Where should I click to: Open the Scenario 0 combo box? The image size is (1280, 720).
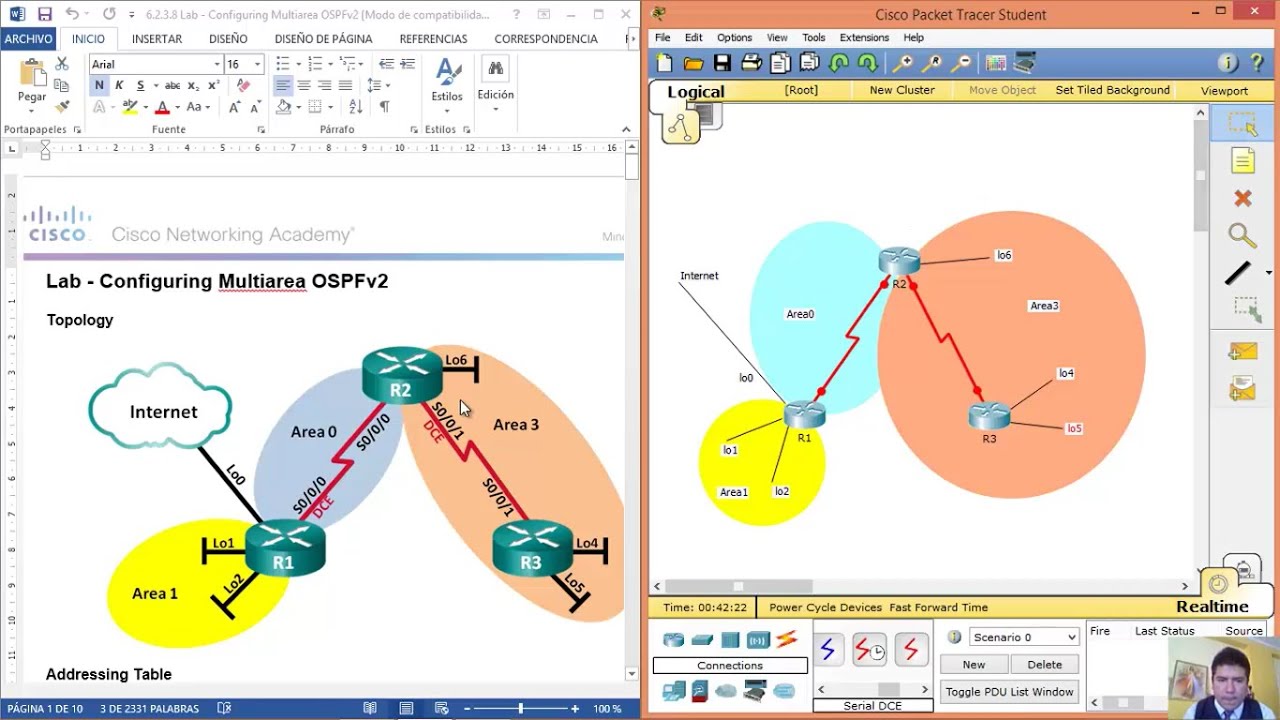1024,637
